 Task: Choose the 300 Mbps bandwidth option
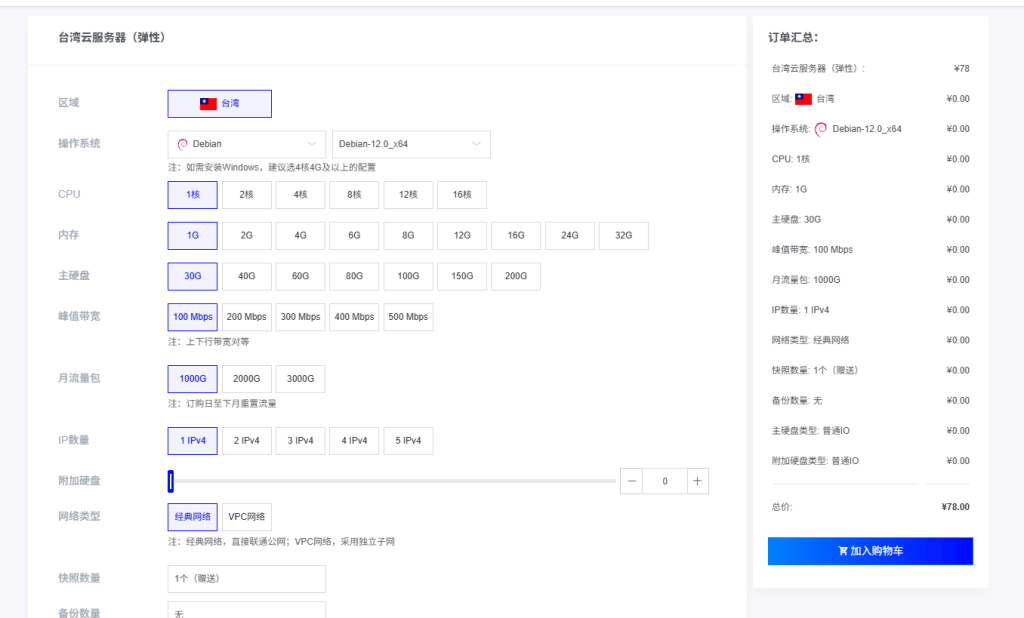click(300, 316)
